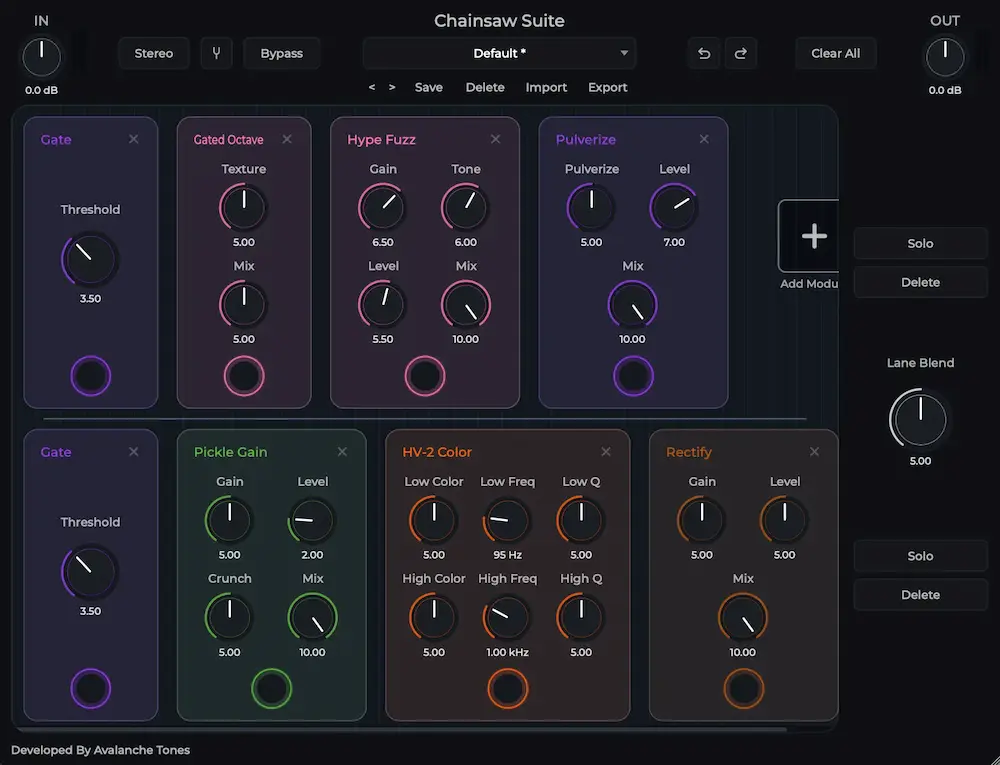The width and height of the screenshot is (1000, 765).
Task: Click Delete preset option
Action: [x=485, y=87]
